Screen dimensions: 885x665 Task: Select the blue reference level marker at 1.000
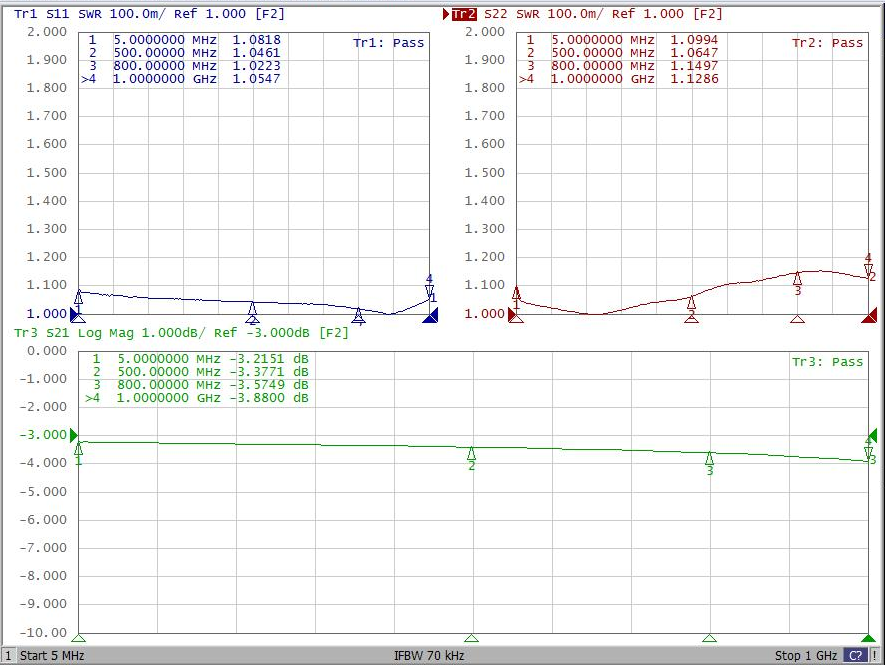(74, 313)
